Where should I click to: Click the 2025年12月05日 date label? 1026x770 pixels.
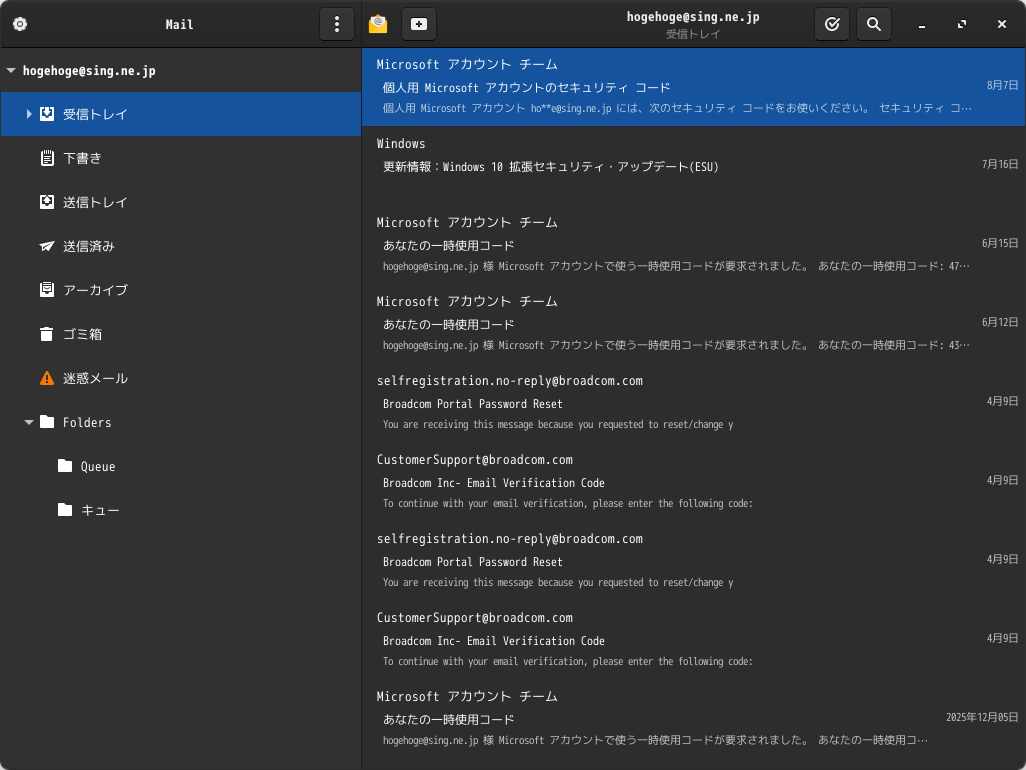(x=982, y=717)
